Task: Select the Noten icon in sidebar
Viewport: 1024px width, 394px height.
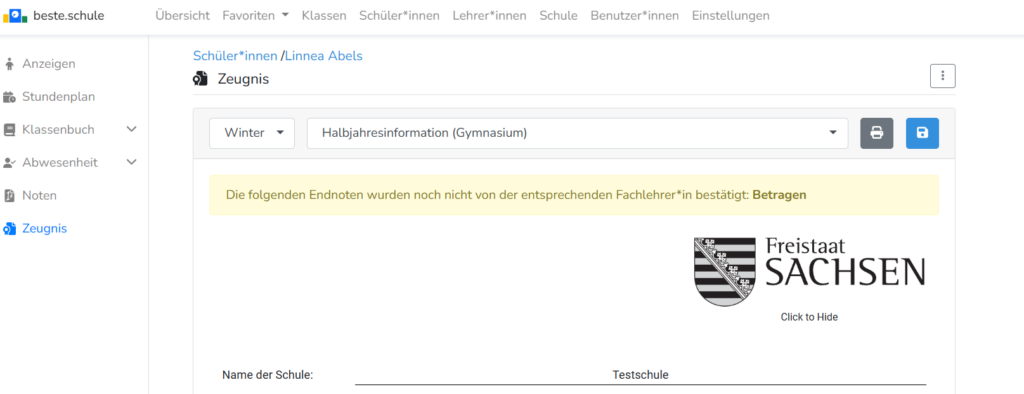Action: (9, 195)
